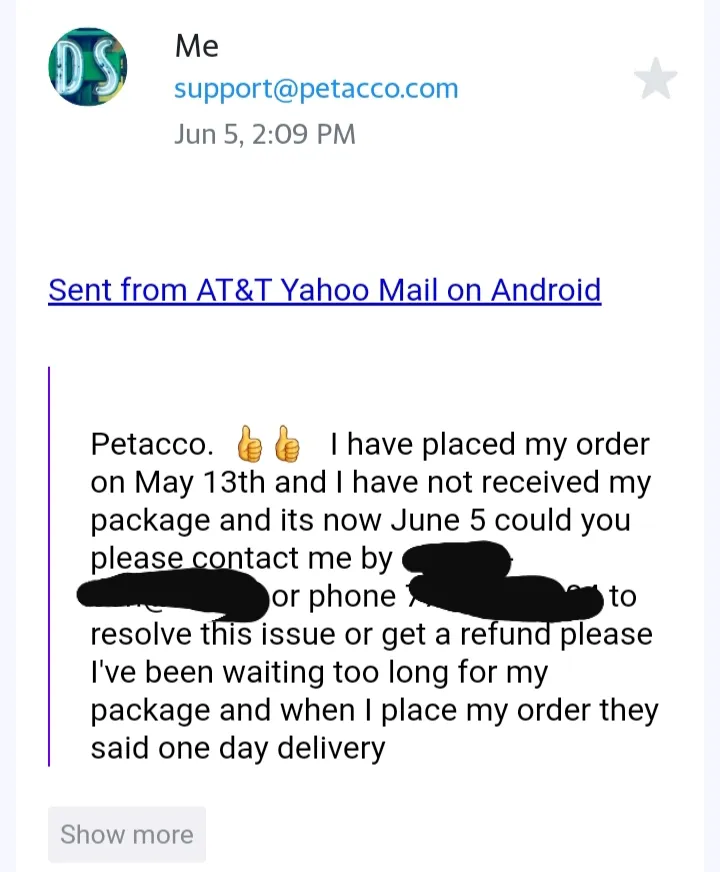Tap the blacked-out blot before 'or phone'
The height and width of the screenshot is (872, 720).
pyautogui.click(x=173, y=595)
